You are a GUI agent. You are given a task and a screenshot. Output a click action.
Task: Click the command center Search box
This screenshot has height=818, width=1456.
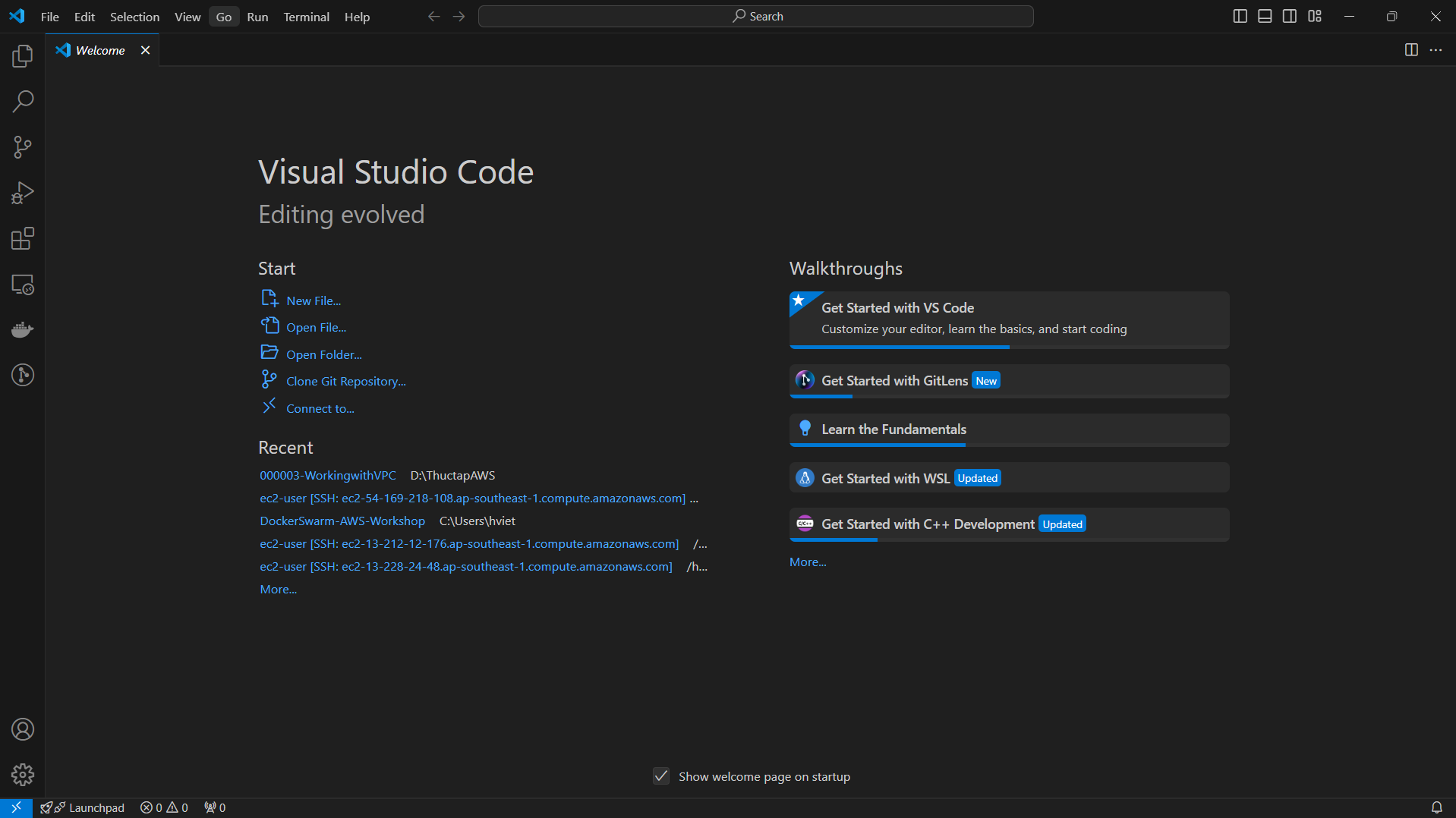click(755, 17)
